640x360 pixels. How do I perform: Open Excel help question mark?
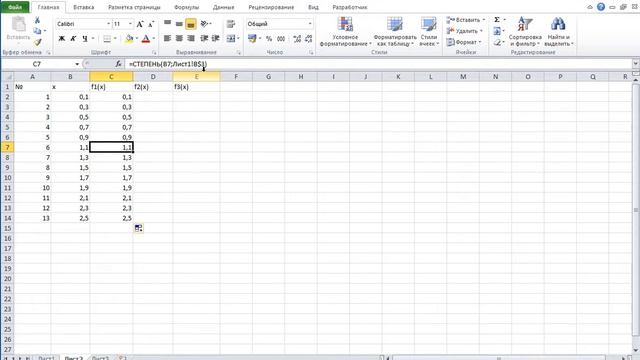[601, 7]
